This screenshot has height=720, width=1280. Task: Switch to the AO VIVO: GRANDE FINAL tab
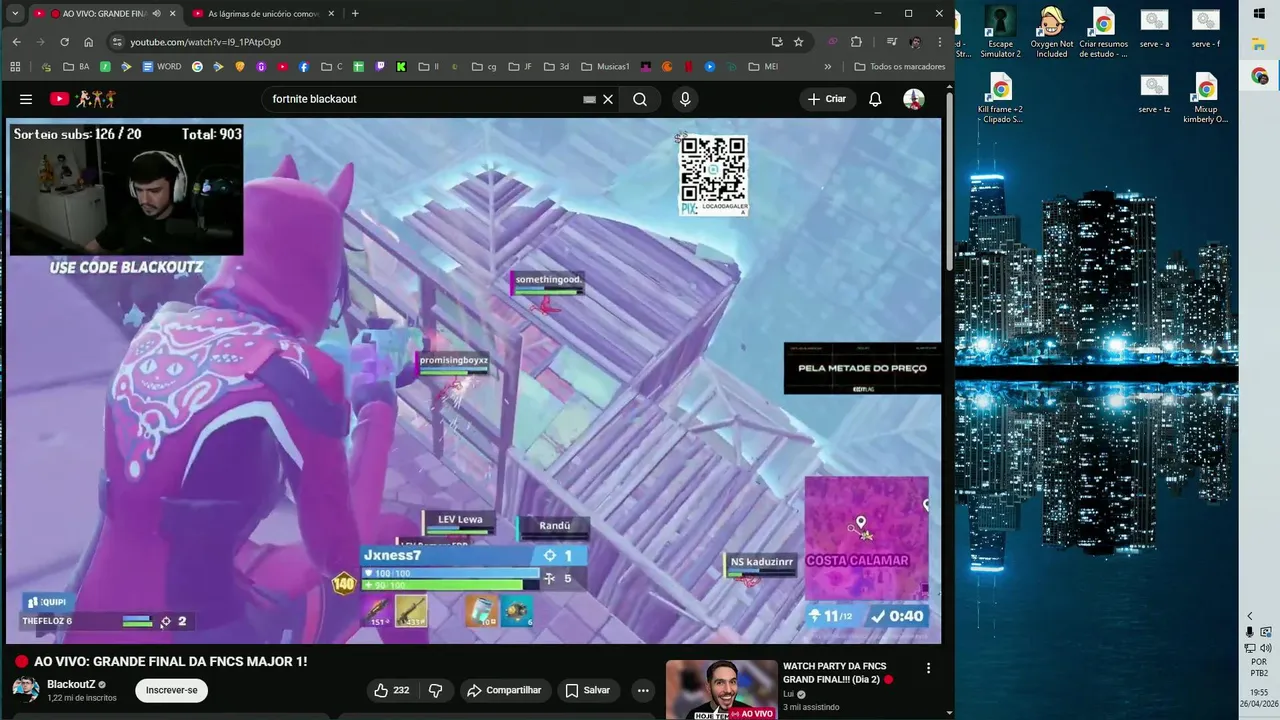point(104,14)
